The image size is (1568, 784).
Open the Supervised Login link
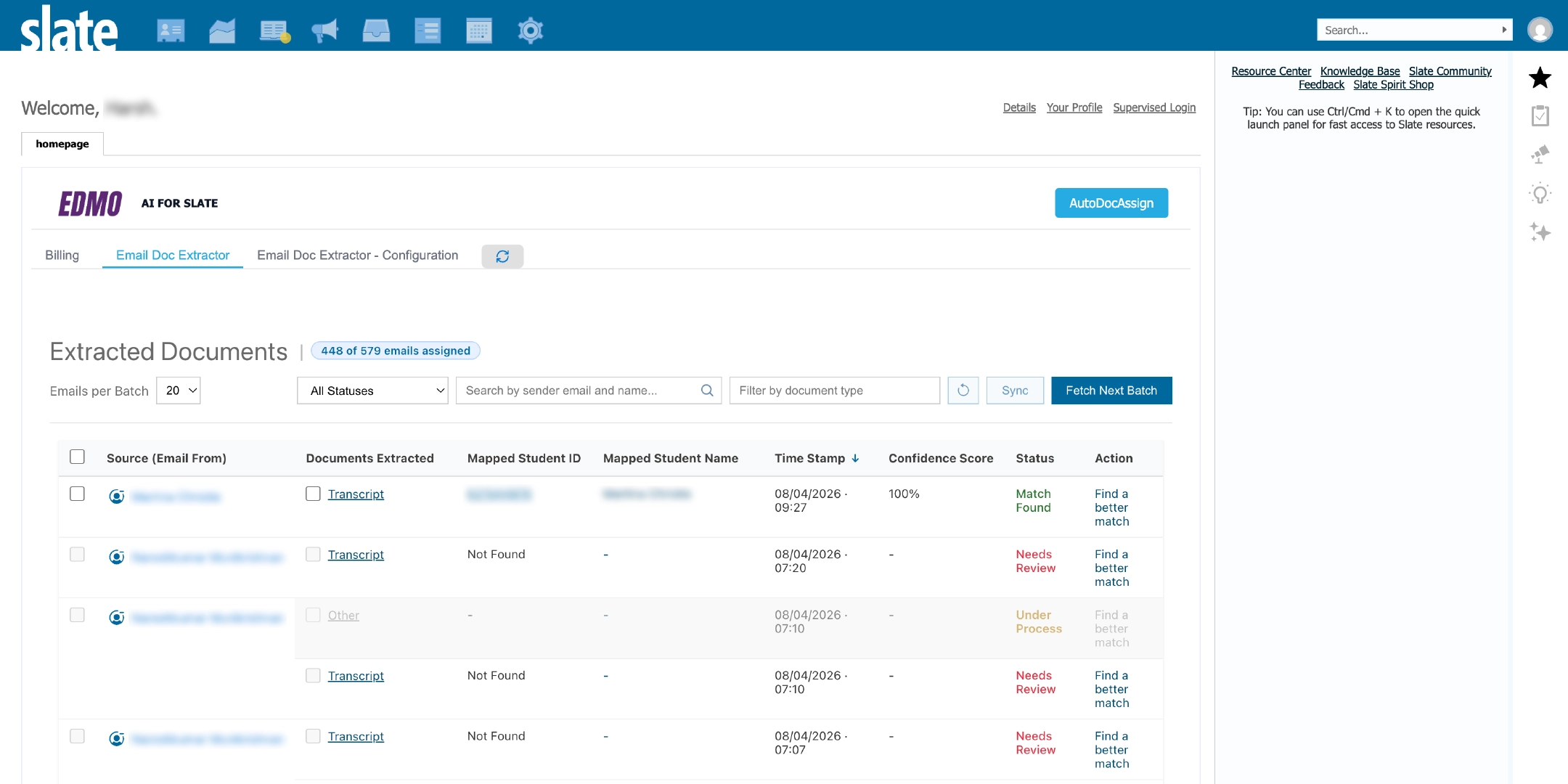1154,107
